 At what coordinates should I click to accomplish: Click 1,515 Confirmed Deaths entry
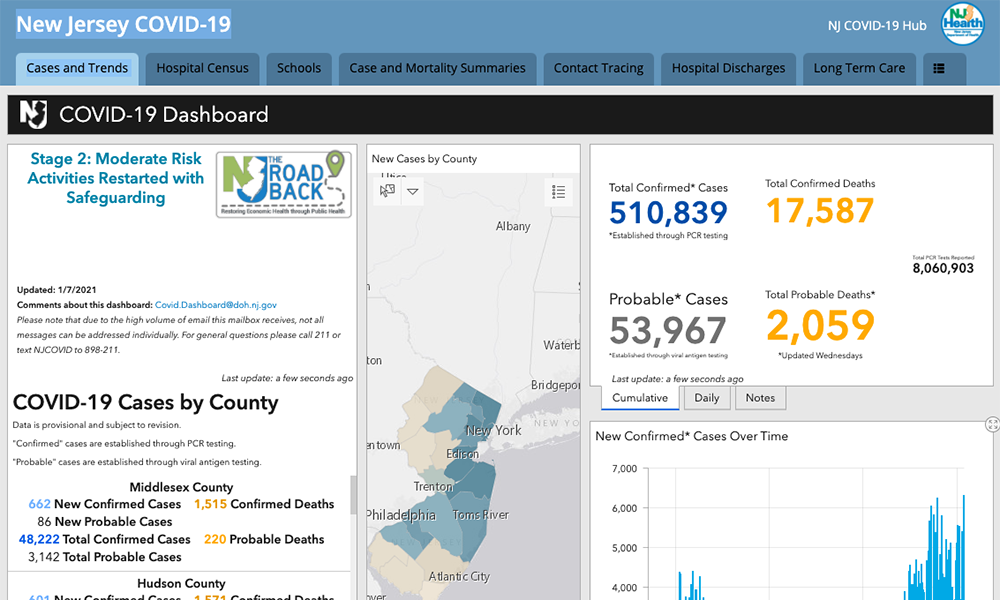point(264,504)
